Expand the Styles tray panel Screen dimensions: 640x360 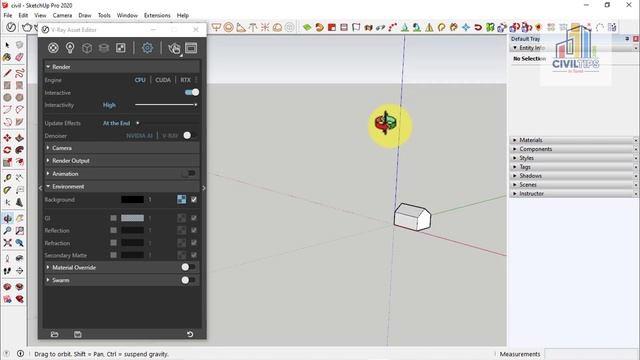click(573, 158)
